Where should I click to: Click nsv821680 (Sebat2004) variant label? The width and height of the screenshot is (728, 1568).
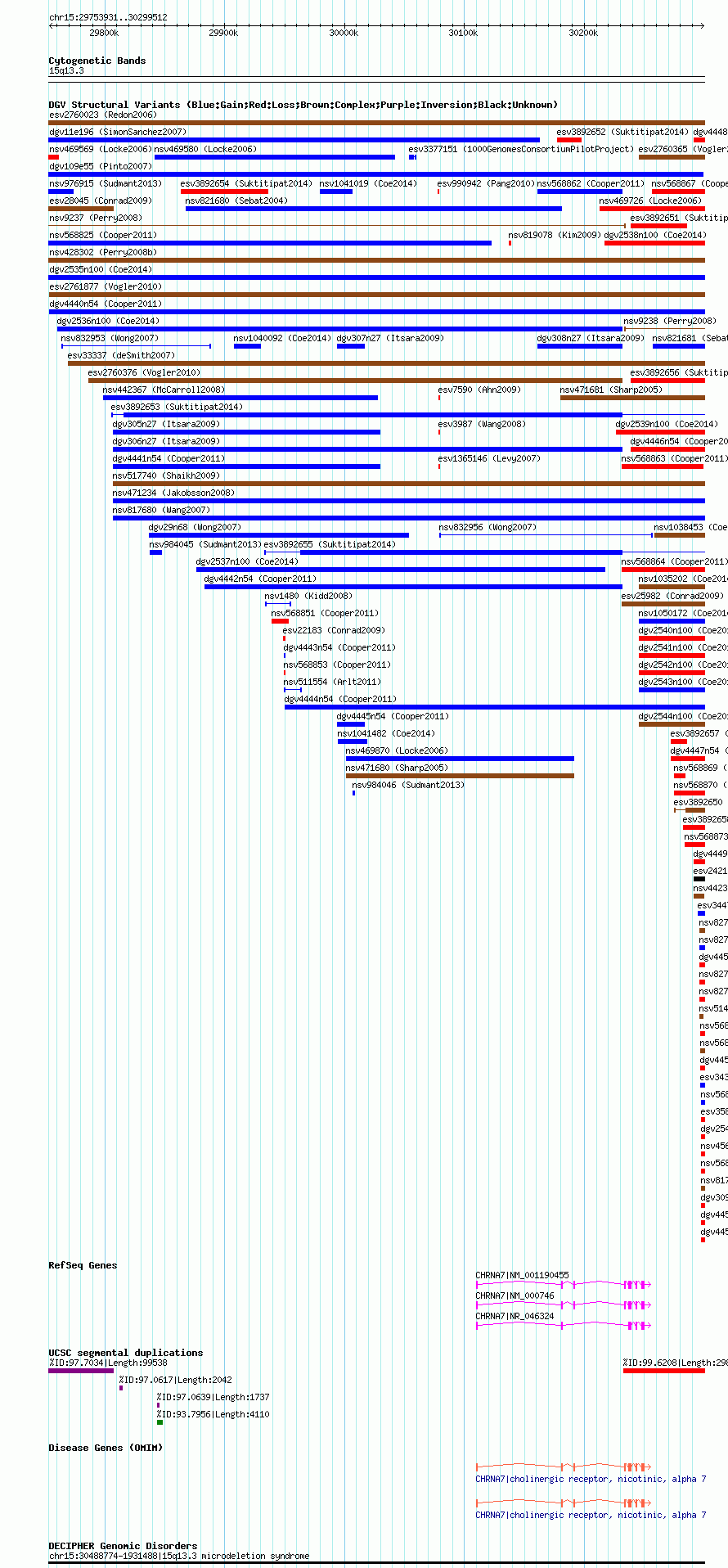236,201
